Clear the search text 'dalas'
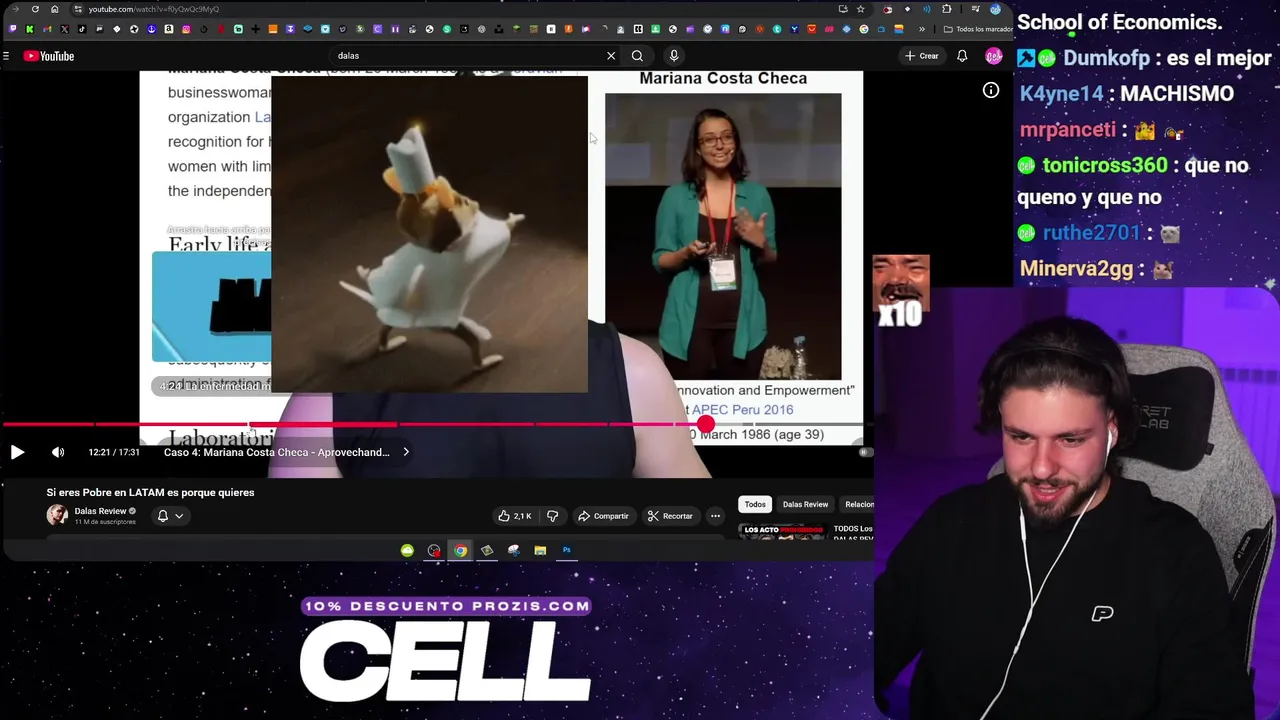The image size is (1280, 720). point(611,56)
